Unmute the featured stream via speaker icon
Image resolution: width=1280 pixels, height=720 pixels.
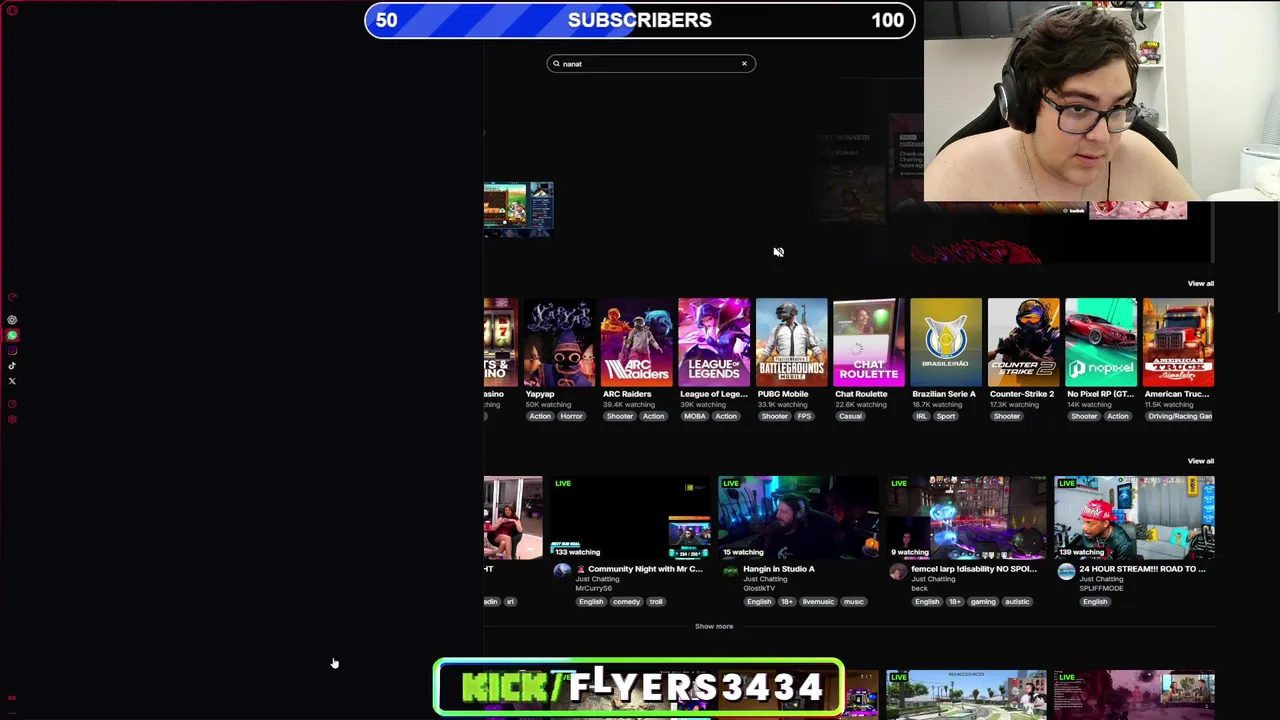click(x=779, y=252)
